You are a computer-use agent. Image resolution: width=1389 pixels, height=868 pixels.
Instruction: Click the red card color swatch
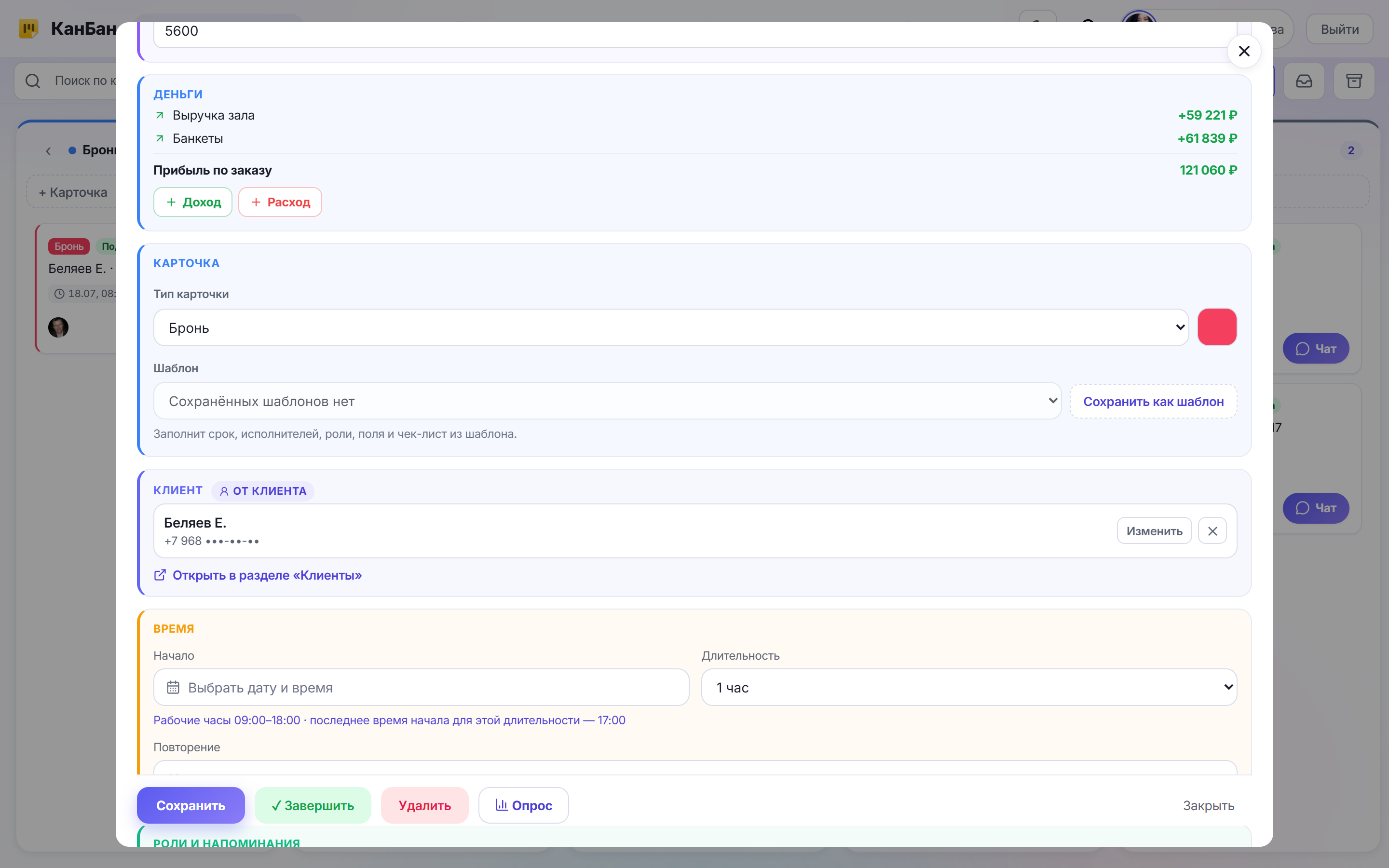coord(1217,327)
